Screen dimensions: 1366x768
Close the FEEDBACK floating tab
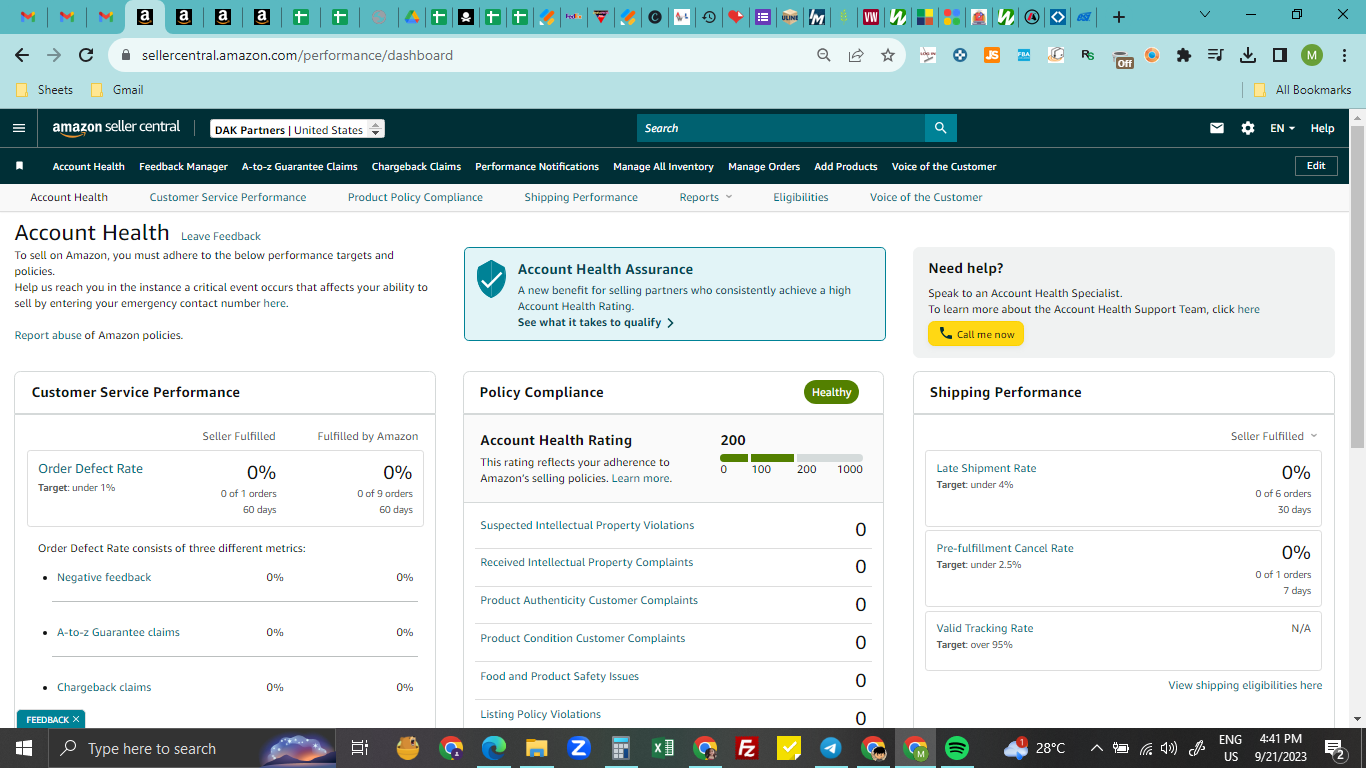pyautogui.click(x=76, y=719)
